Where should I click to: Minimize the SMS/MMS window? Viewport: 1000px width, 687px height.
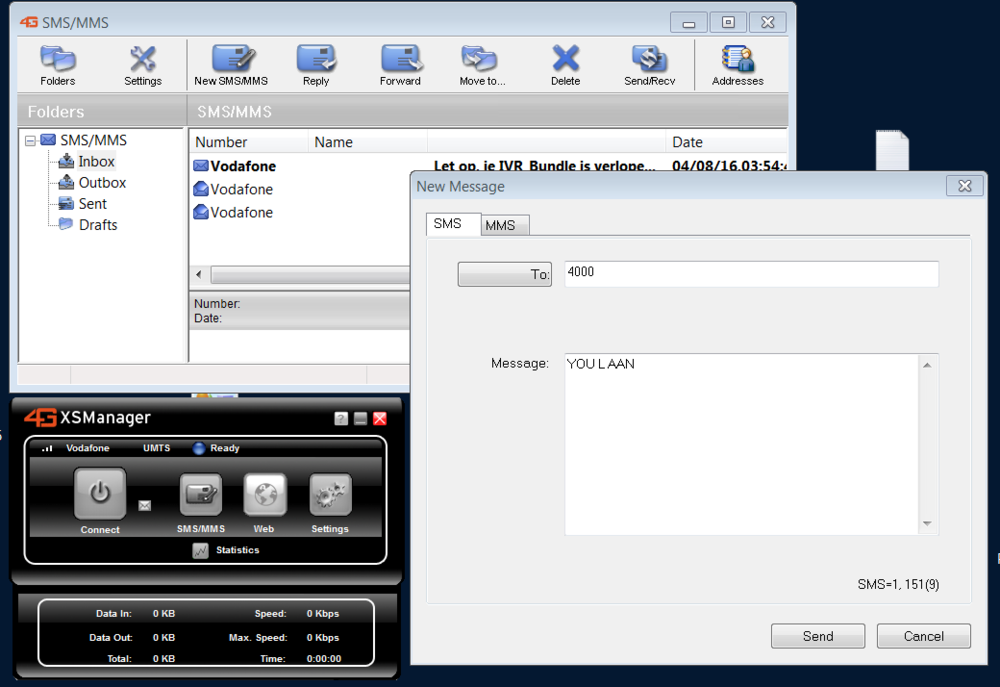click(x=689, y=22)
